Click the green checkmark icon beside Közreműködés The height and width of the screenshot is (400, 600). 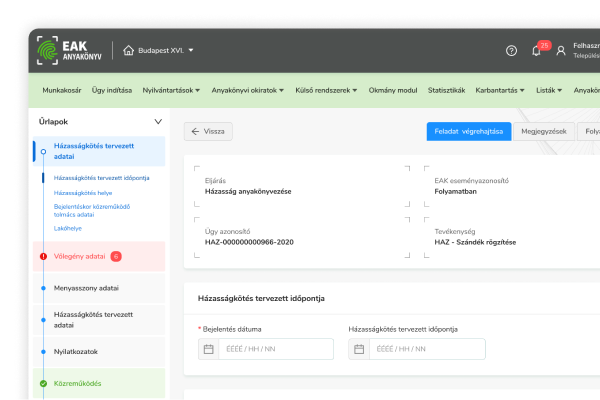tap(44, 384)
